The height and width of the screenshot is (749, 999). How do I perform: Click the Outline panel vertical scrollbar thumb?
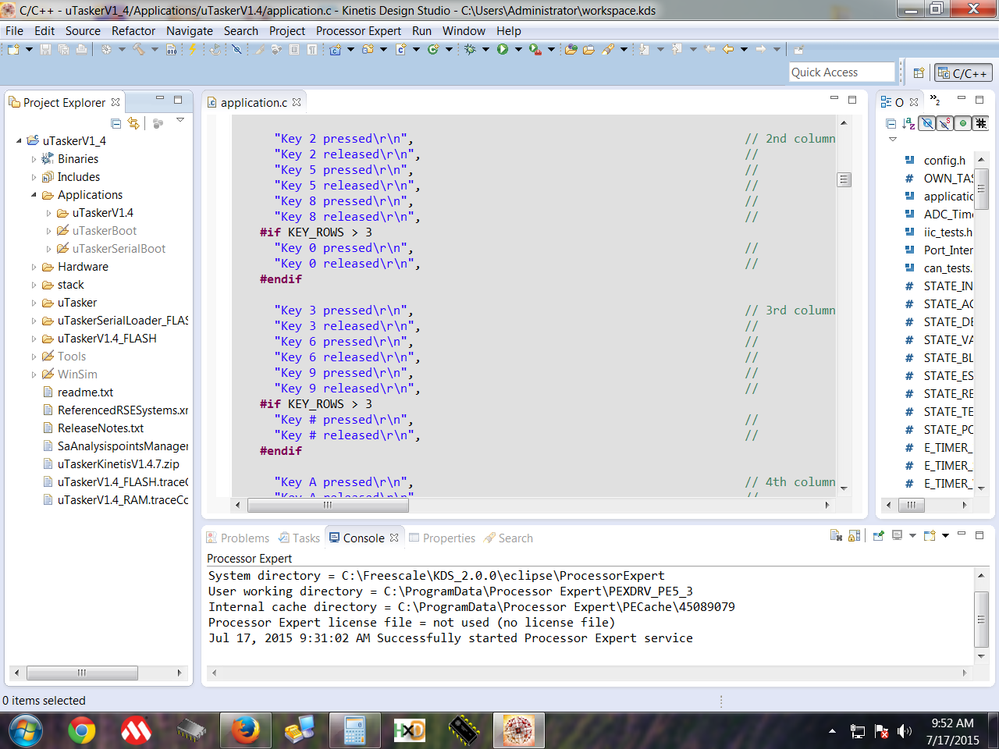point(981,188)
